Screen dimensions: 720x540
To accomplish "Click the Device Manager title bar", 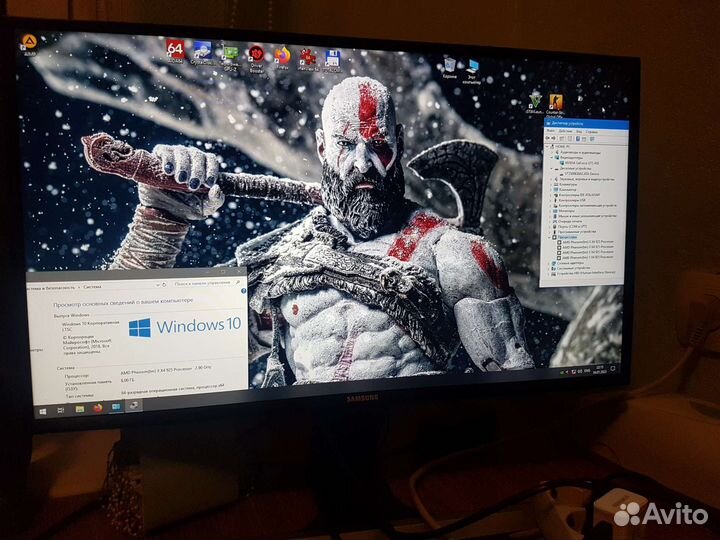I will pyautogui.click(x=586, y=124).
